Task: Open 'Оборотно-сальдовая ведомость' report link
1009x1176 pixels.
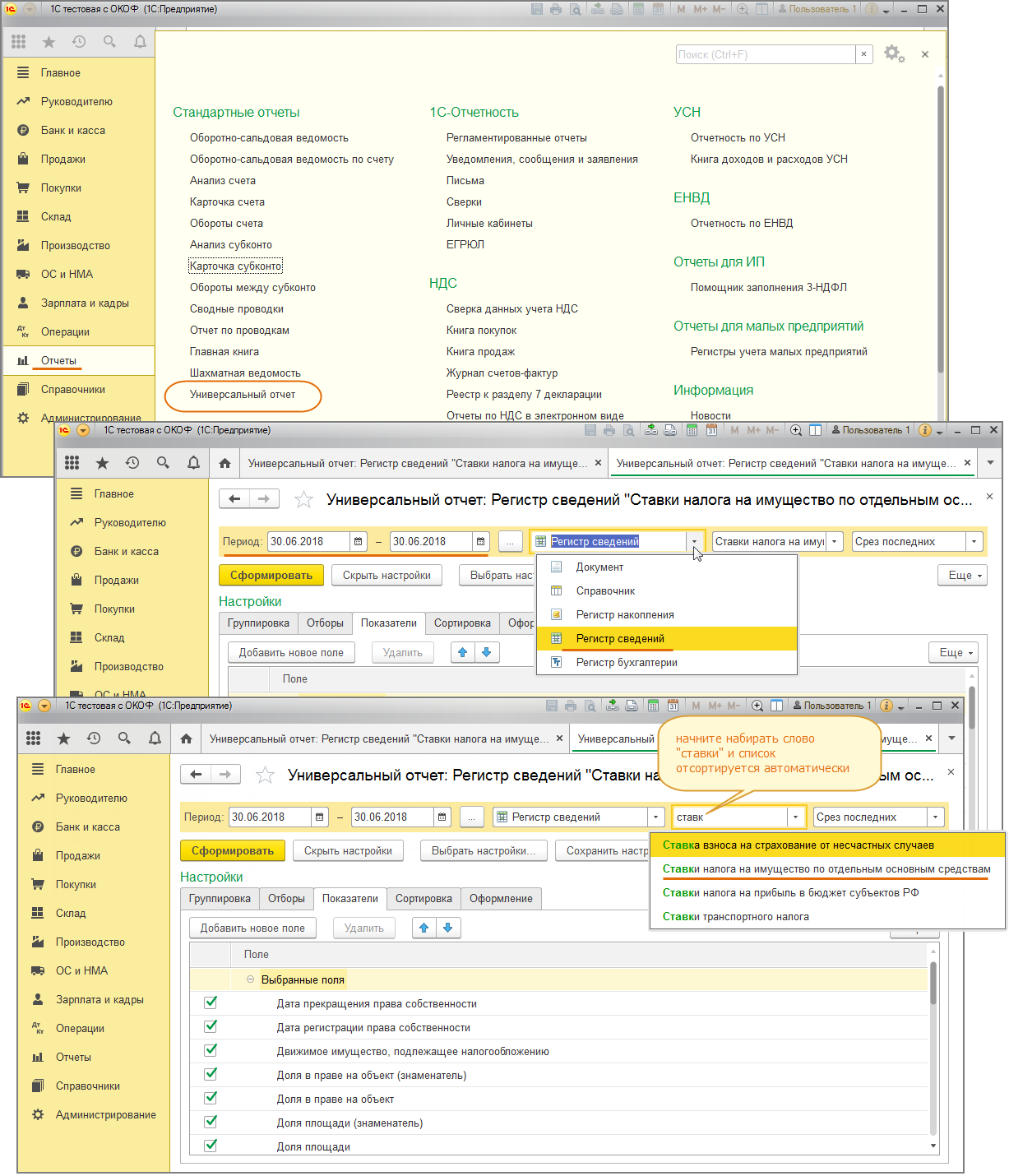Action: click(269, 137)
